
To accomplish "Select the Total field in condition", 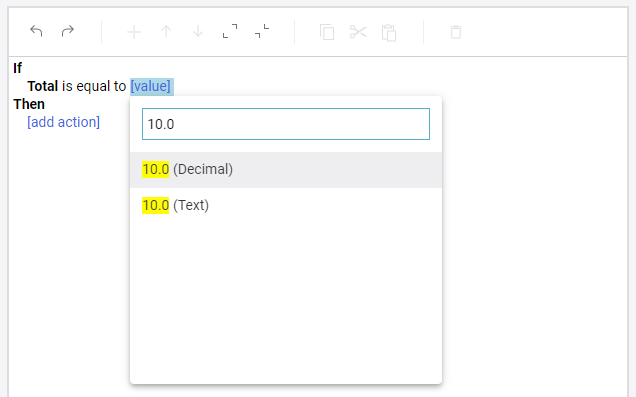I will tap(43, 86).
